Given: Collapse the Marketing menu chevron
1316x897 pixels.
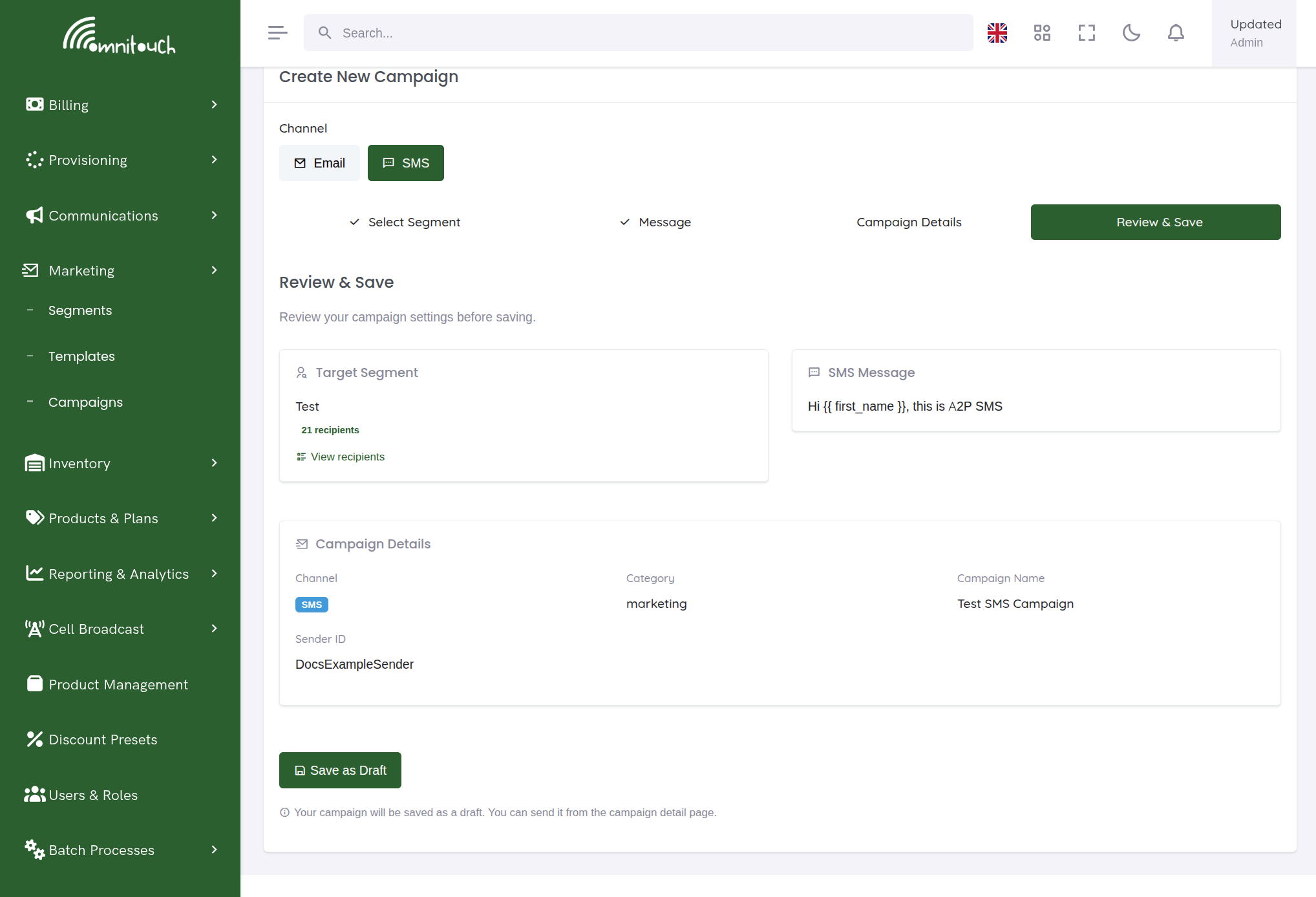Looking at the screenshot, I should pos(214,270).
